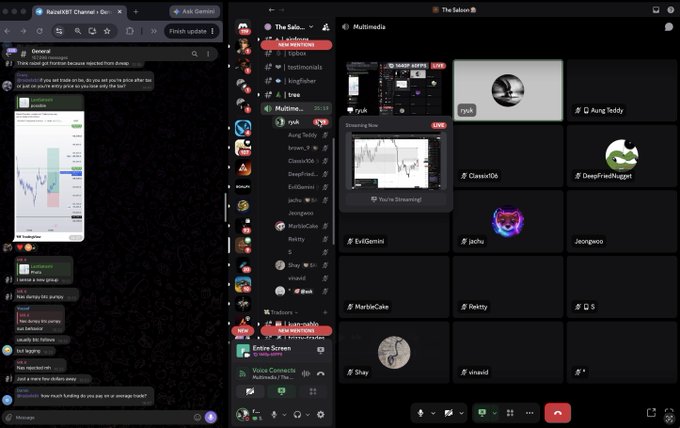Jump to bottom NEW MENTIONS pill
Viewport: 680px width, 428px height.
296,330
